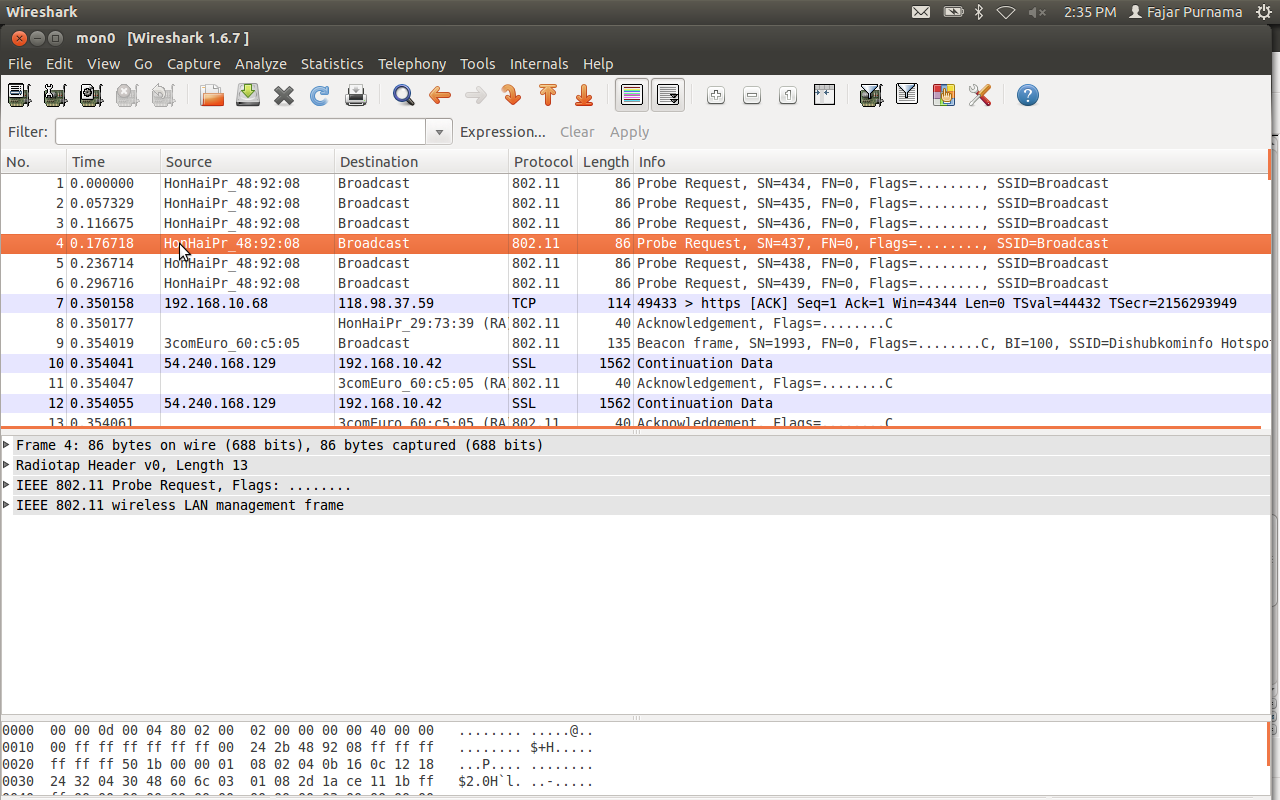Select TCP packet 7 from 192.168.10.68
Image resolution: width=1280 pixels, height=800 pixels.
(x=636, y=303)
